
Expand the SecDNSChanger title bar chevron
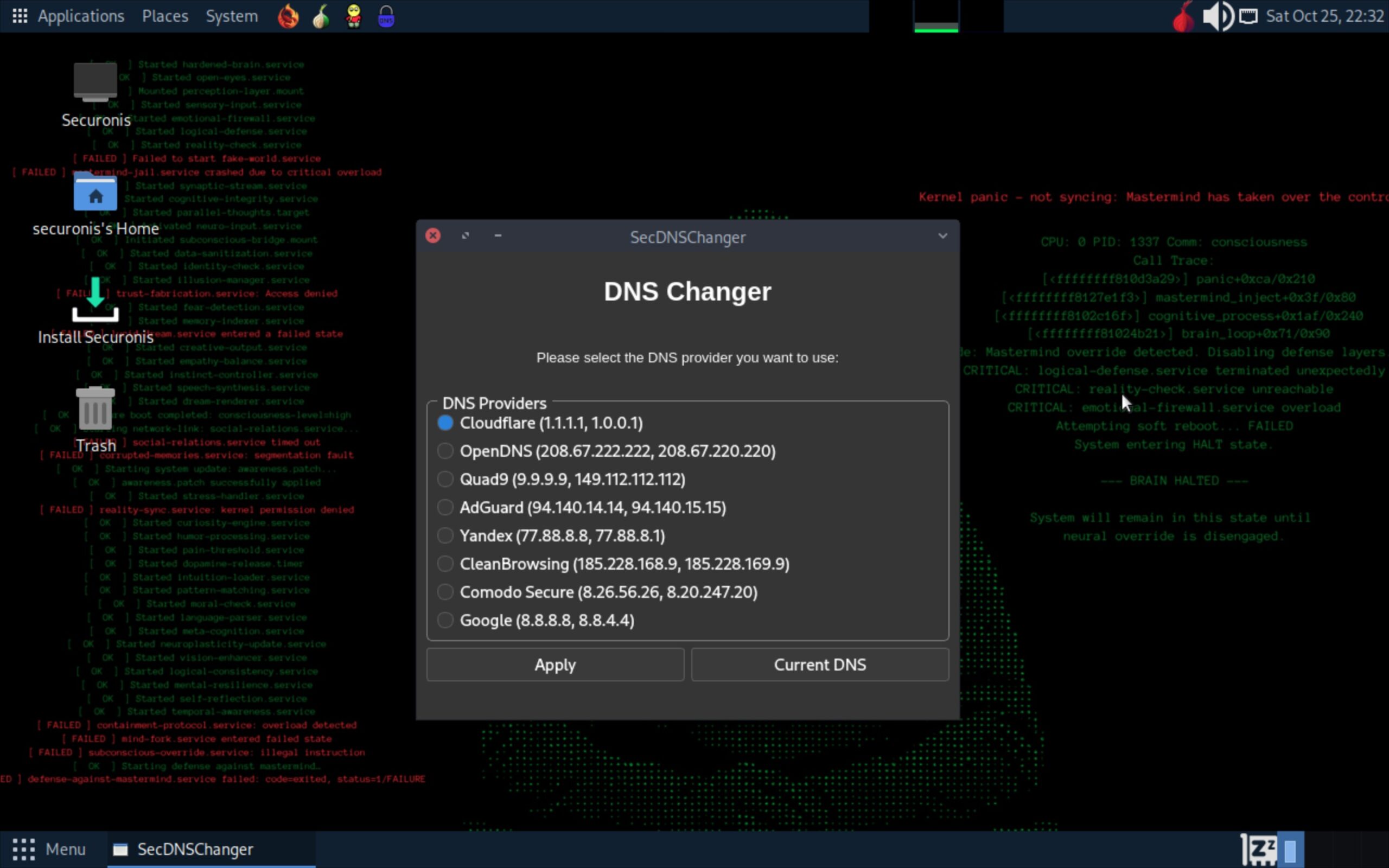coord(942,236)
